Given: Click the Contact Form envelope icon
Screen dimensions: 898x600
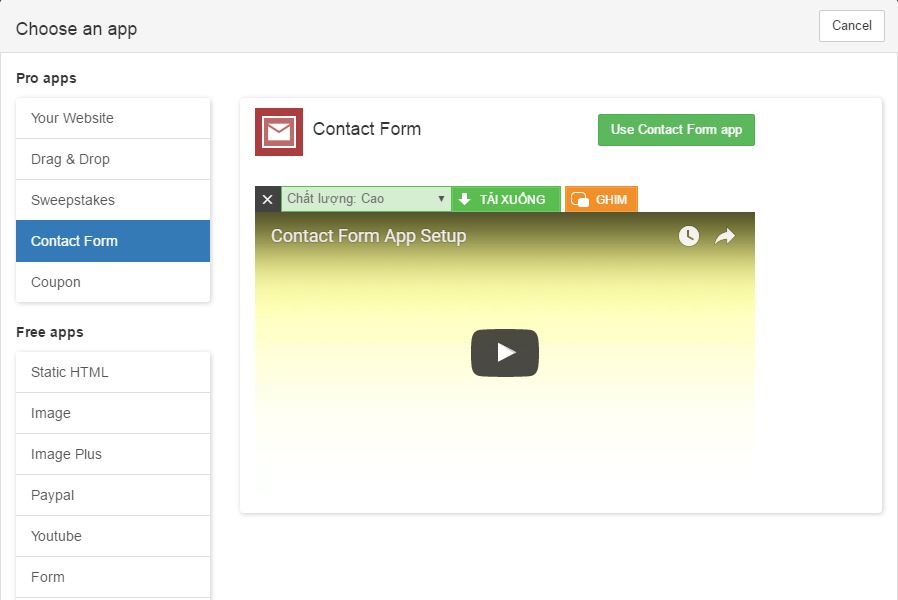Looking at the screenshot, I should click(278, 132).
